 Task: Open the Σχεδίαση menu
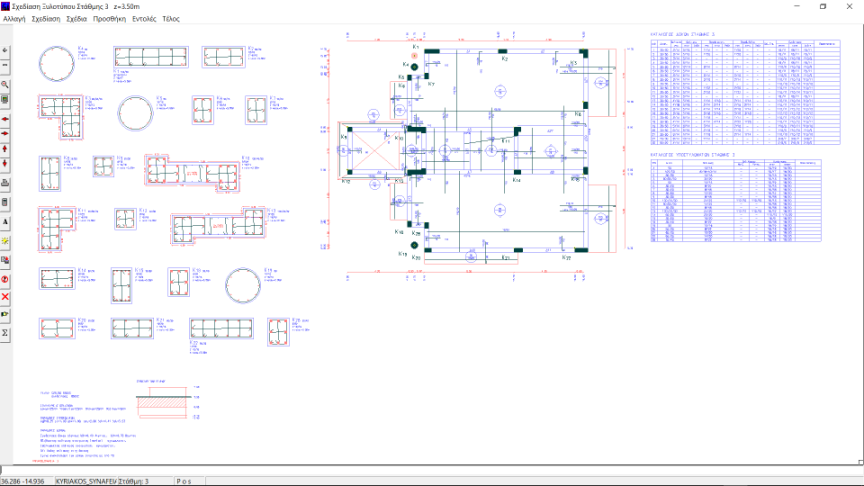[x=45, y=19]
